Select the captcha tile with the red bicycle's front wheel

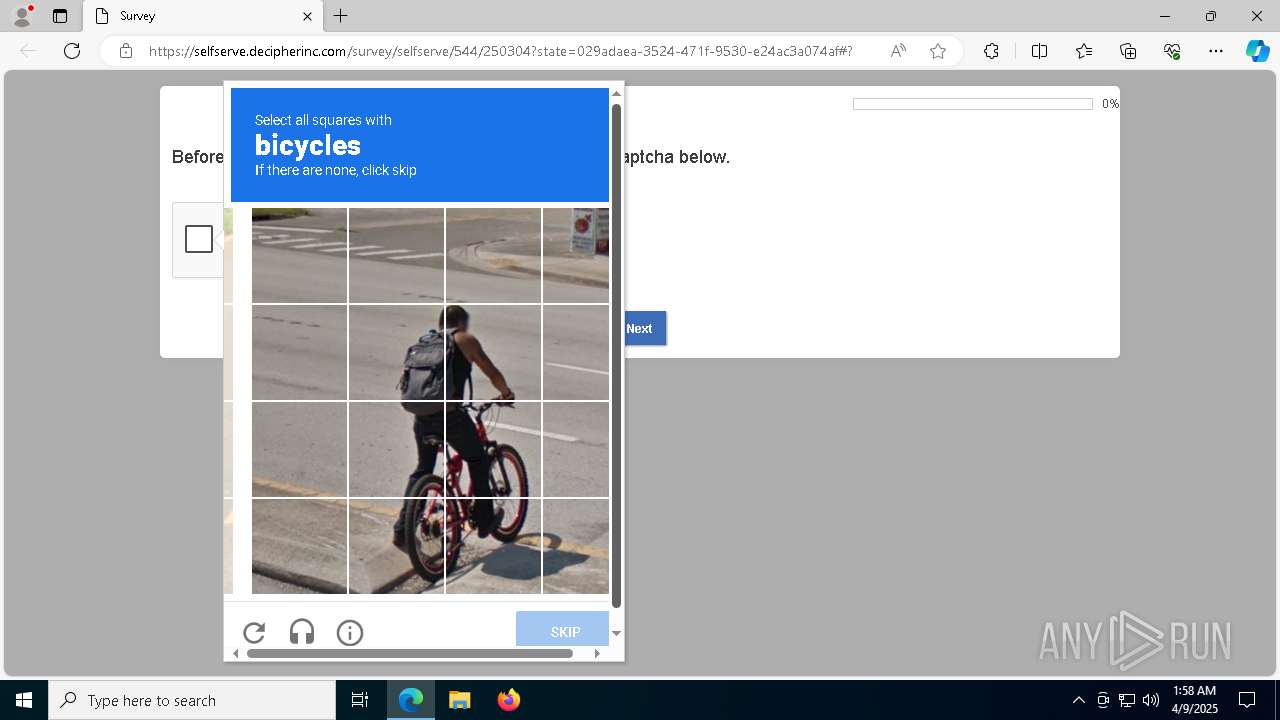pos(493,449)
